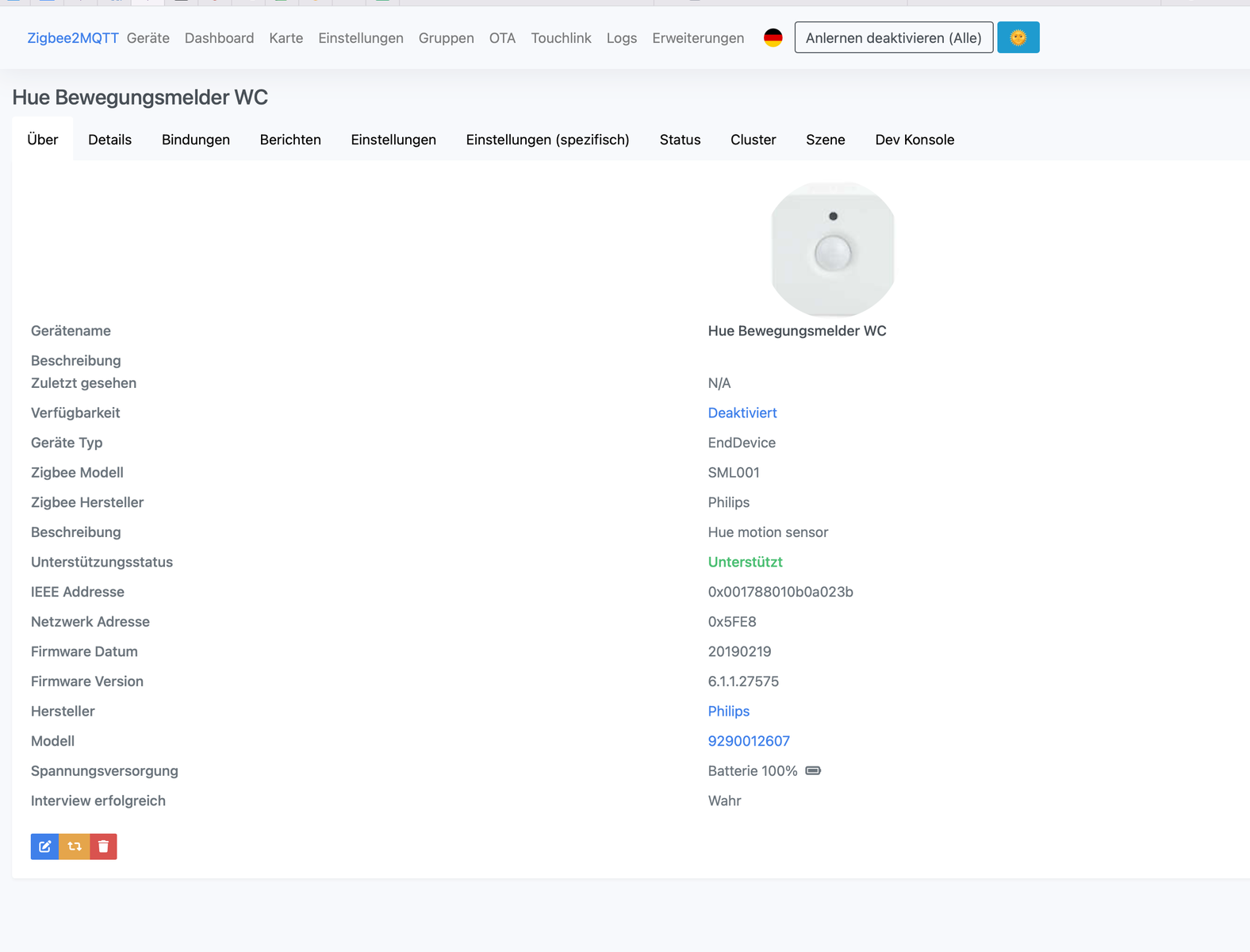Click the Zigbee2MQTT brand logo link
Screen dimensions: 1250x952
pos(73,38)
